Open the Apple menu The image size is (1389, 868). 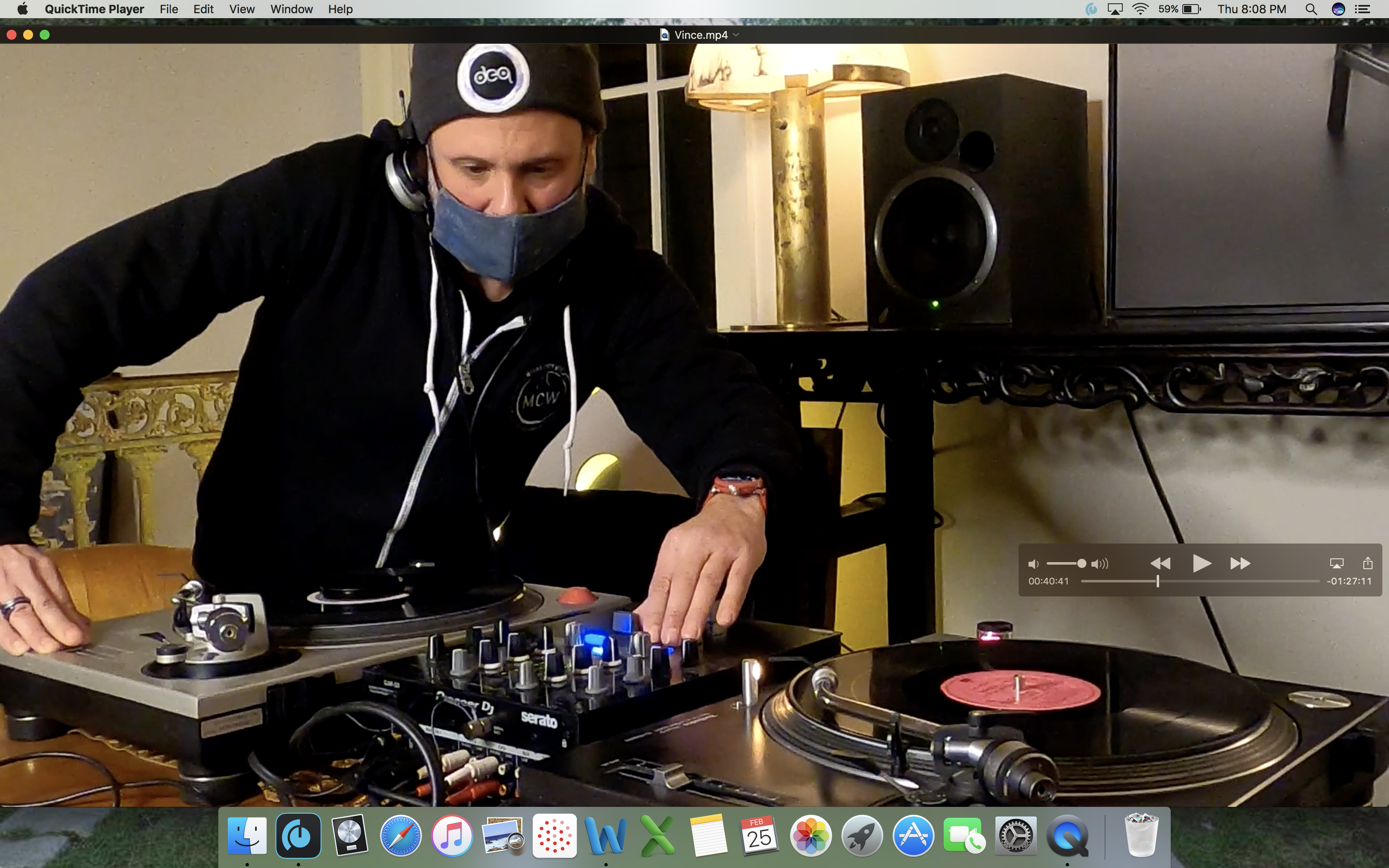click(22, 9)
